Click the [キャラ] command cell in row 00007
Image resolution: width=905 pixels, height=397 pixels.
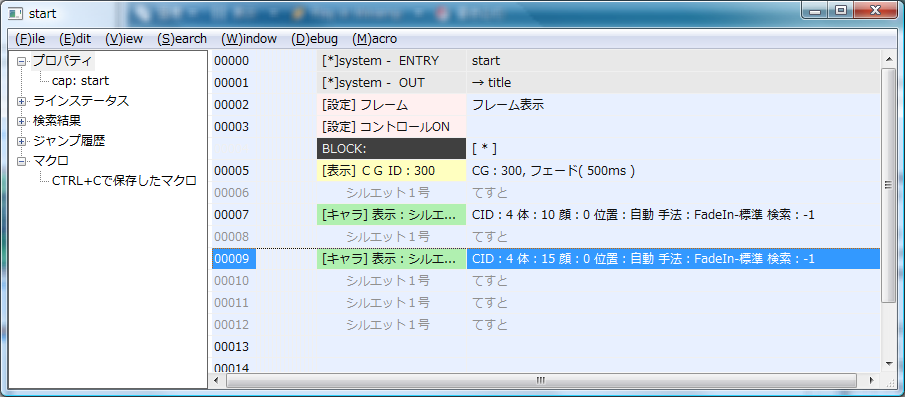click(x=391, y=215)
